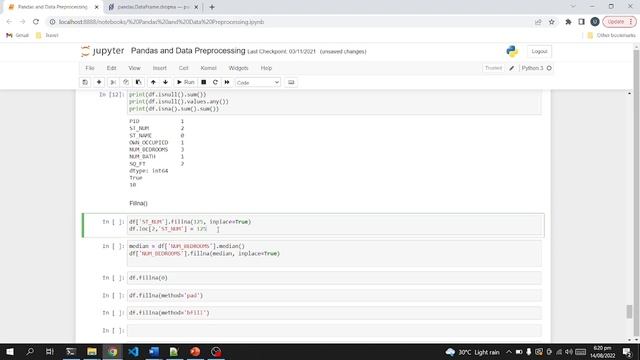Click the Chrome Update button
The width and height of the screenshot is (640, 360).
coord(619,22)
